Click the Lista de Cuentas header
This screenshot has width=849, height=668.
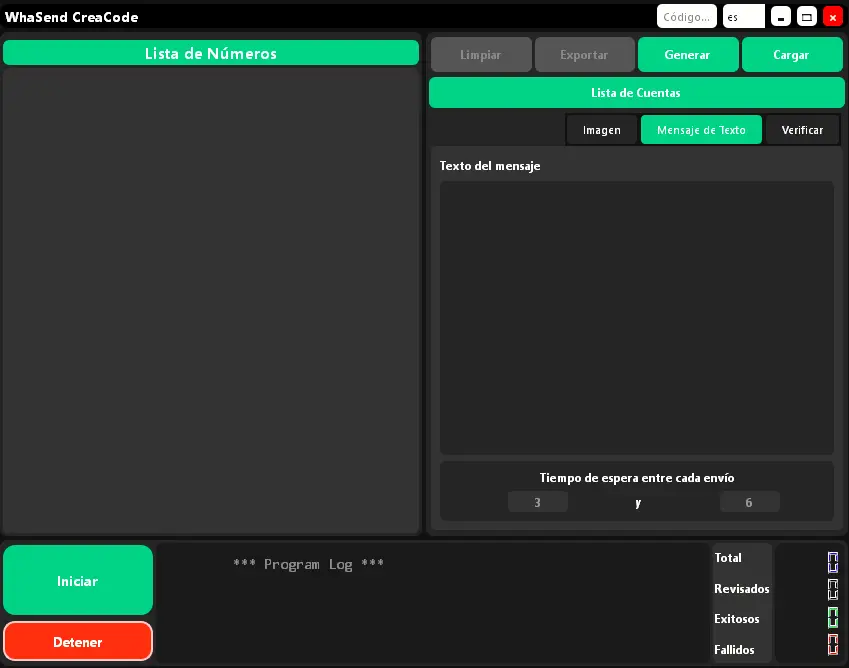636,92
